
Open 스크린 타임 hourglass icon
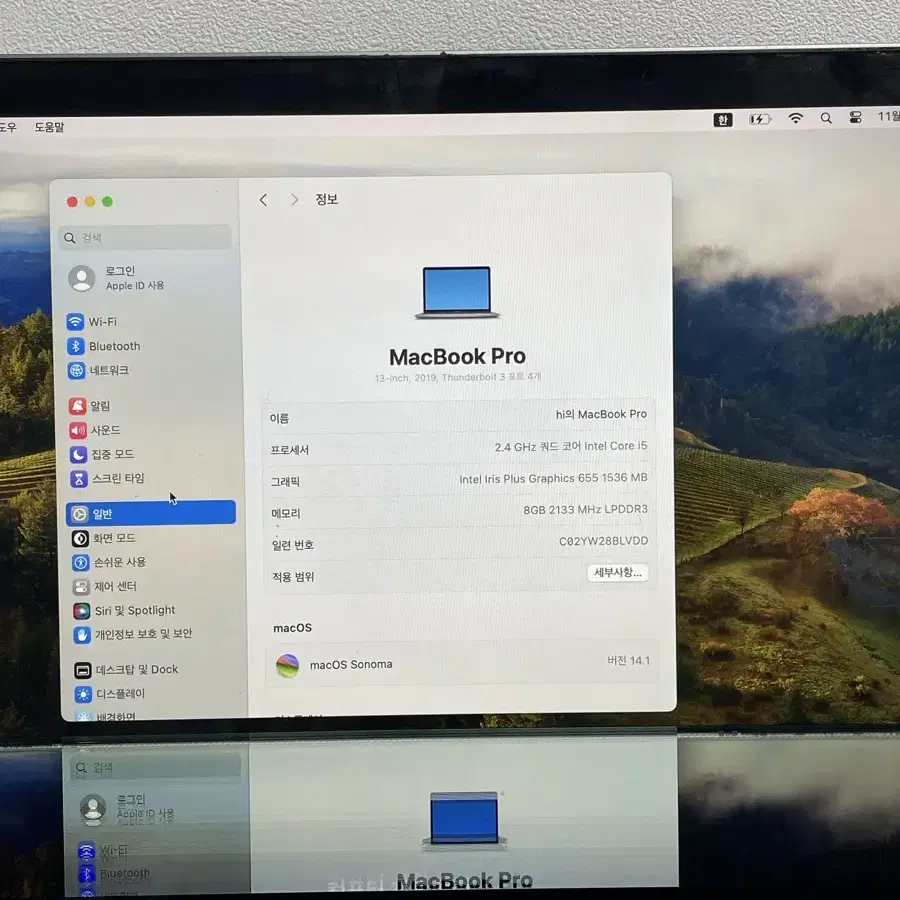point(79,479)
